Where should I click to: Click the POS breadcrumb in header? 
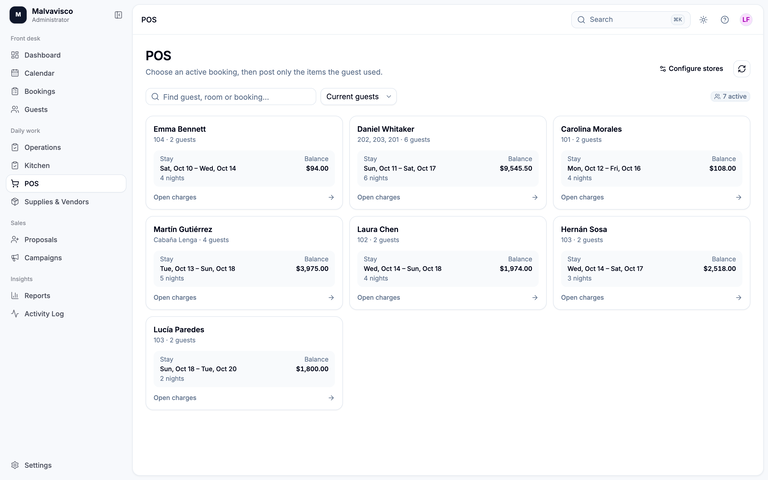point(149,20)
